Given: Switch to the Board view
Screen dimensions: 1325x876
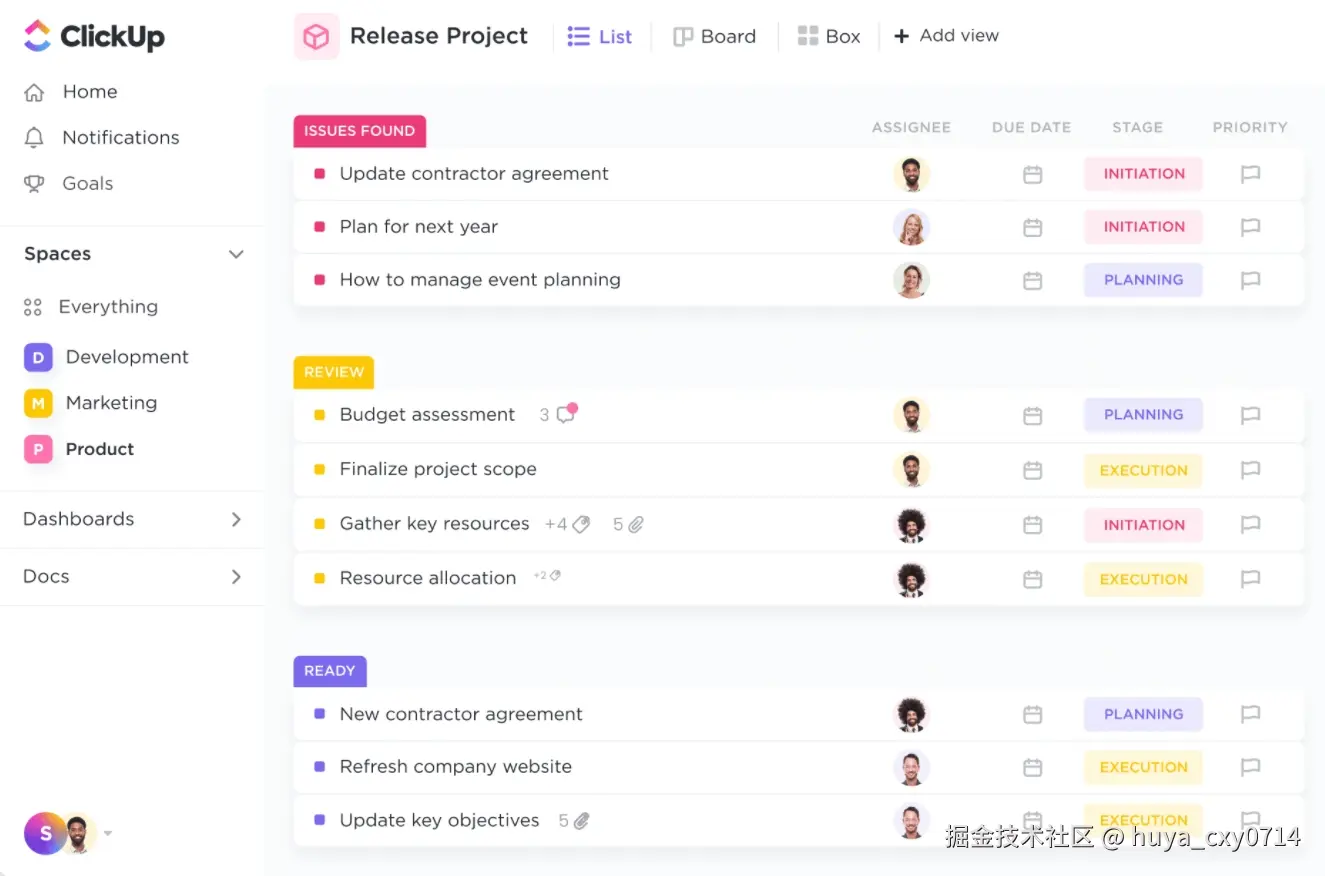Looking at the screenshot, I should pos(714,37).
